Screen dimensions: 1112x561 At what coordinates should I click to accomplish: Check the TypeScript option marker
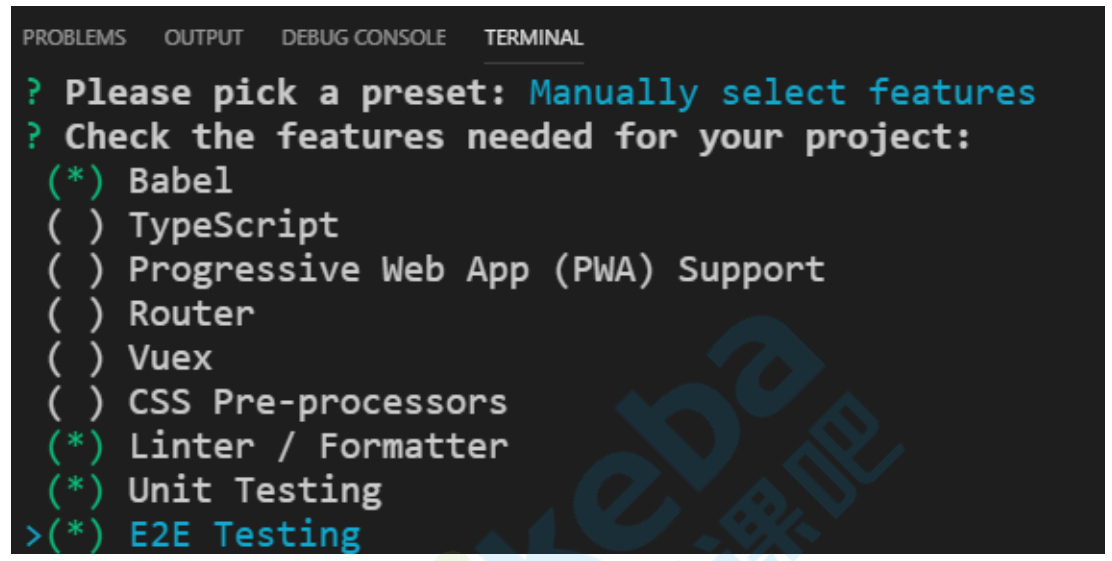coord(75,226)
